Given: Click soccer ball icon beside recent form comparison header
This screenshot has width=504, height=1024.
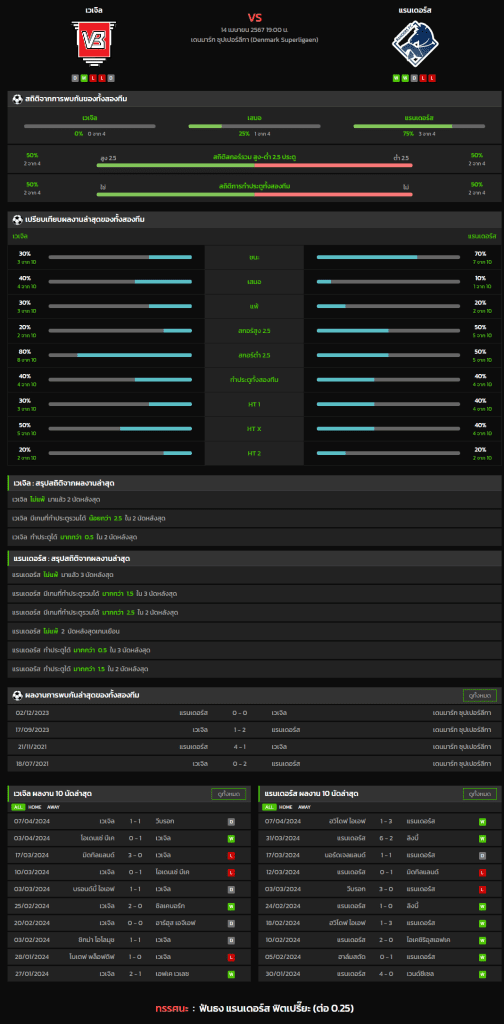Looking at the screenshot, I should click(x=18, y=219).
